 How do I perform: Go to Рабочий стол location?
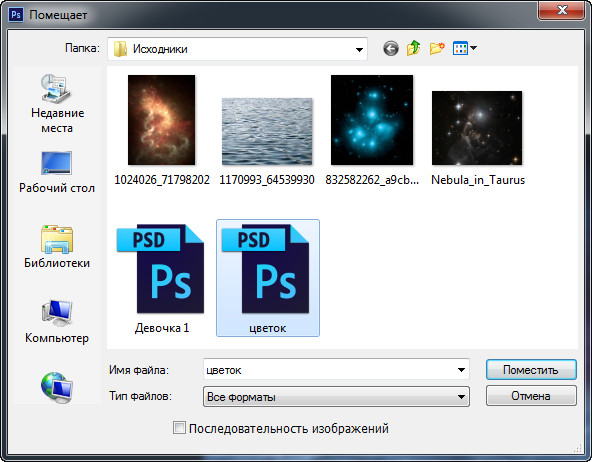click(57, 172)
